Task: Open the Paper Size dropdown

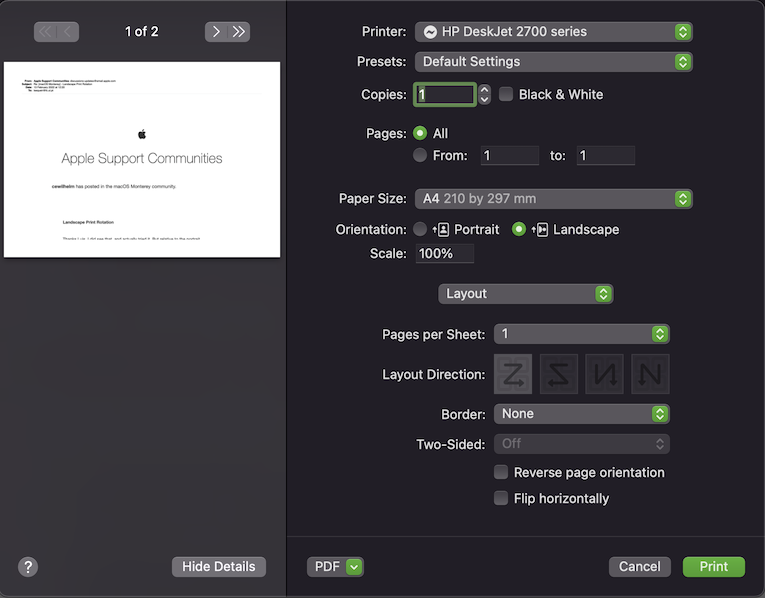Action: [x=554, y=199]
